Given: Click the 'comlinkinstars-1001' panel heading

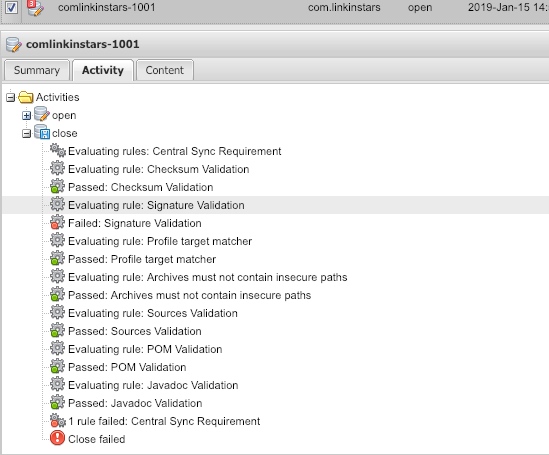Looking at the screenshot, I should [x=83, y=44].
